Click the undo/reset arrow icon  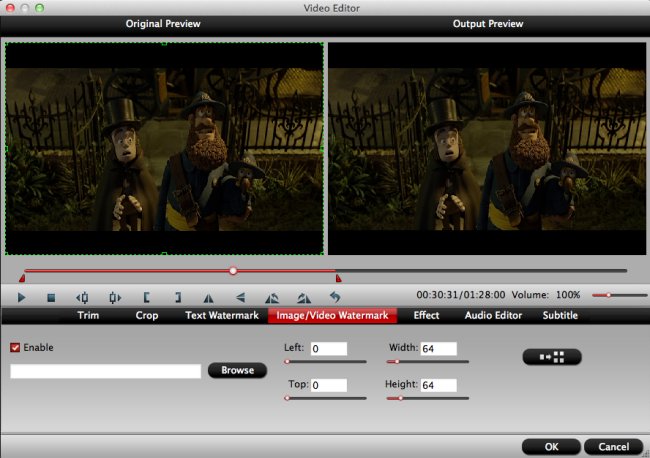coord(335,297)
